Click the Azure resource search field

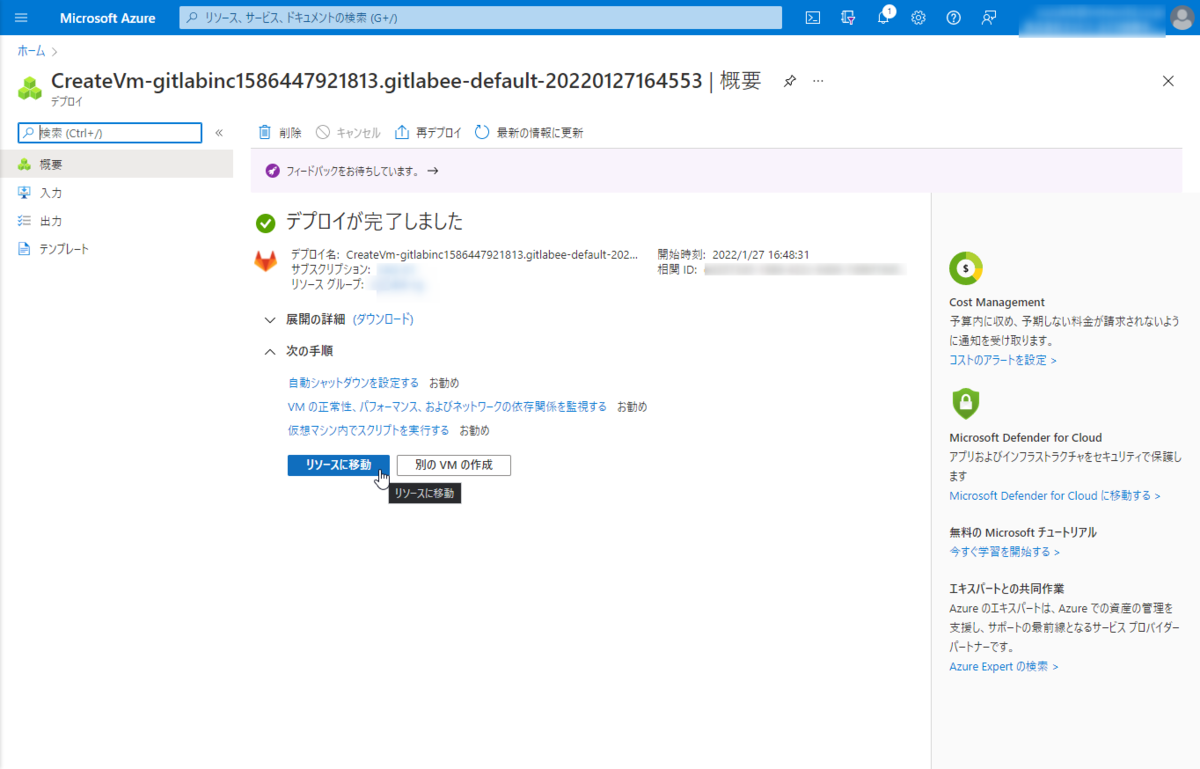pos(480,17)
